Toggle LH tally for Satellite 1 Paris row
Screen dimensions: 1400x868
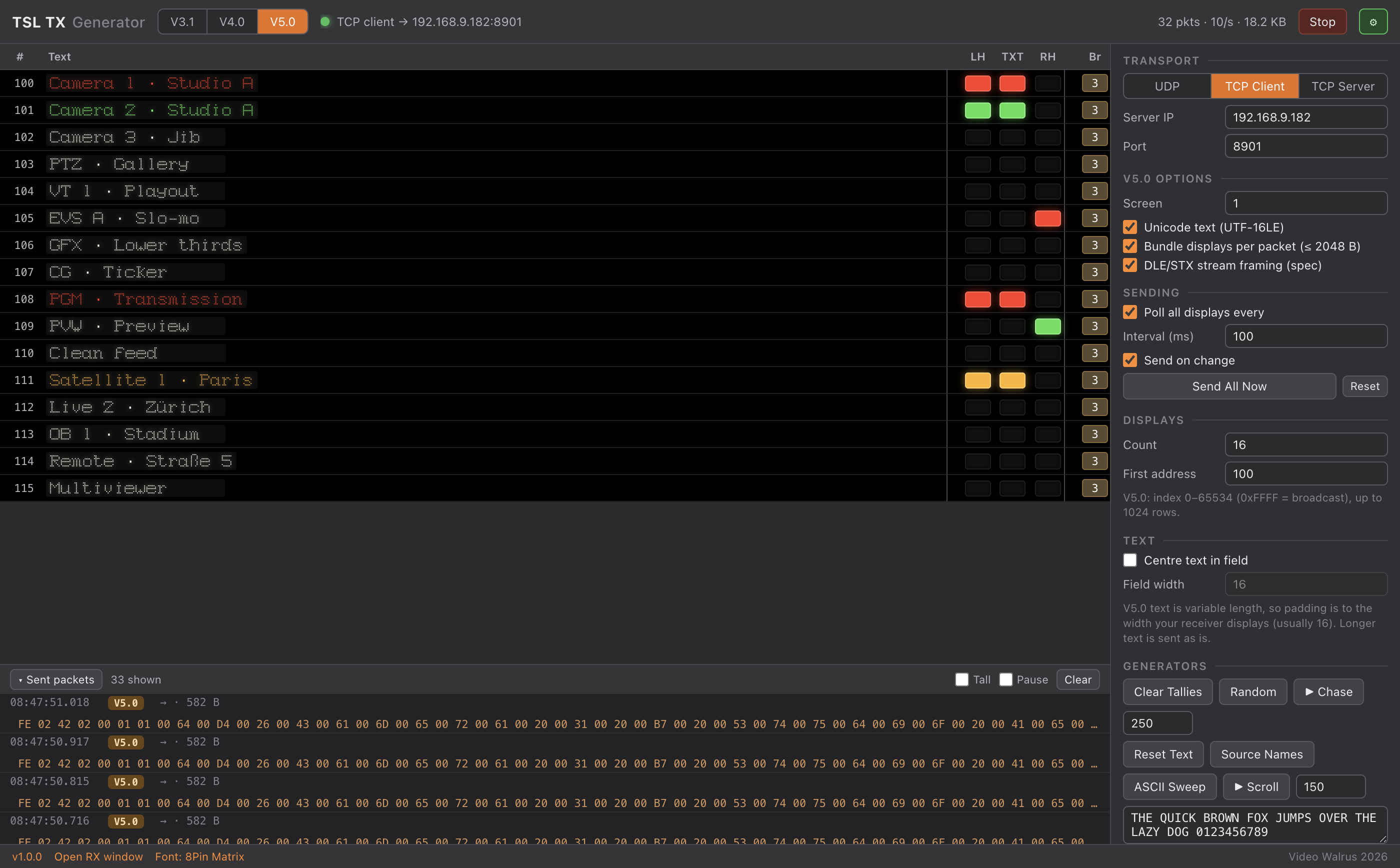pos(977,380)
